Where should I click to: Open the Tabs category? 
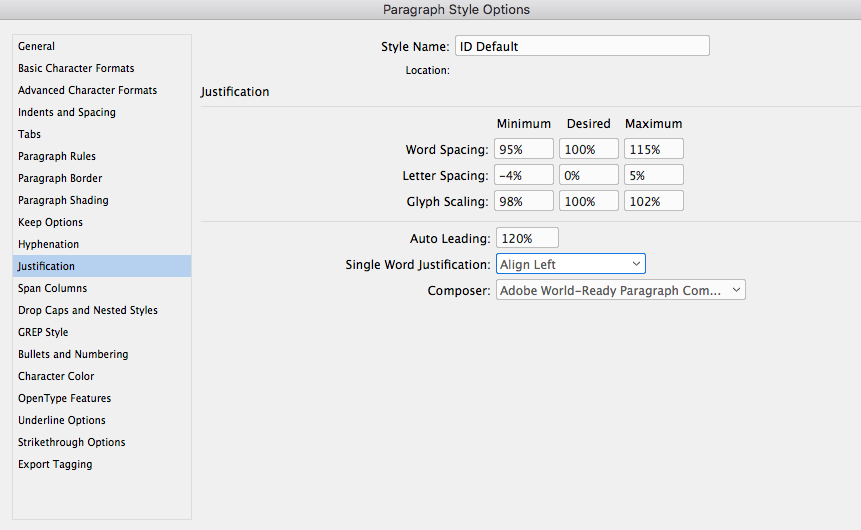coord(102,134)
